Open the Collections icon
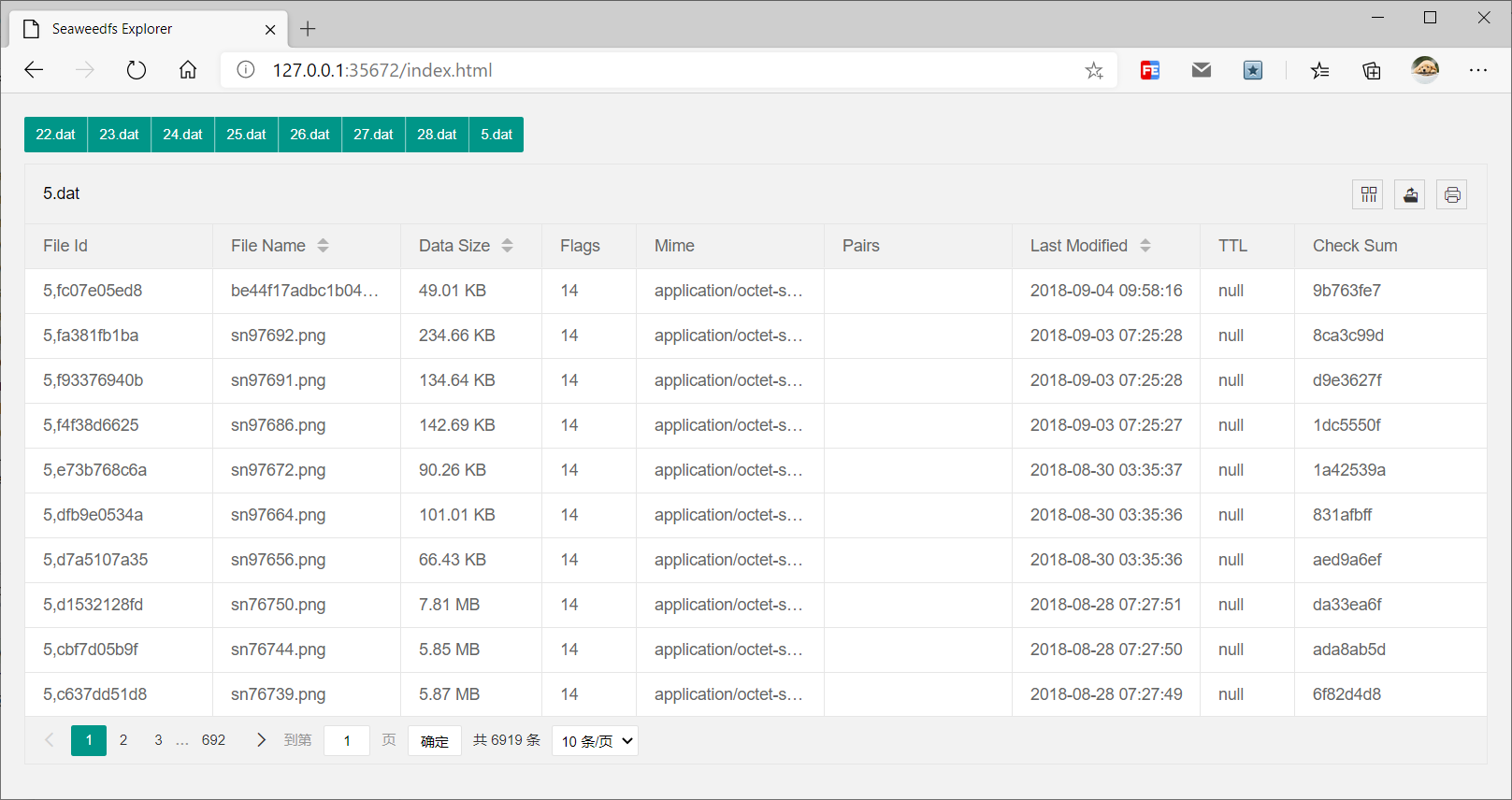Image resolution: width=1512 pixels, height=800 pixels. [x=1372, y=70]
